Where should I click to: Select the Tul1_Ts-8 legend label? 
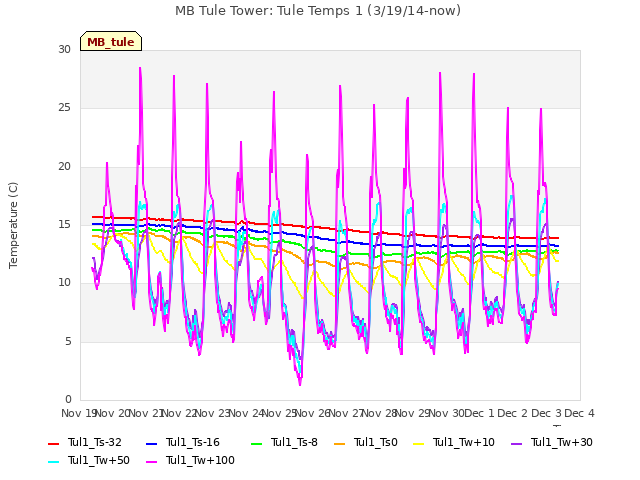tap(294, 442)
